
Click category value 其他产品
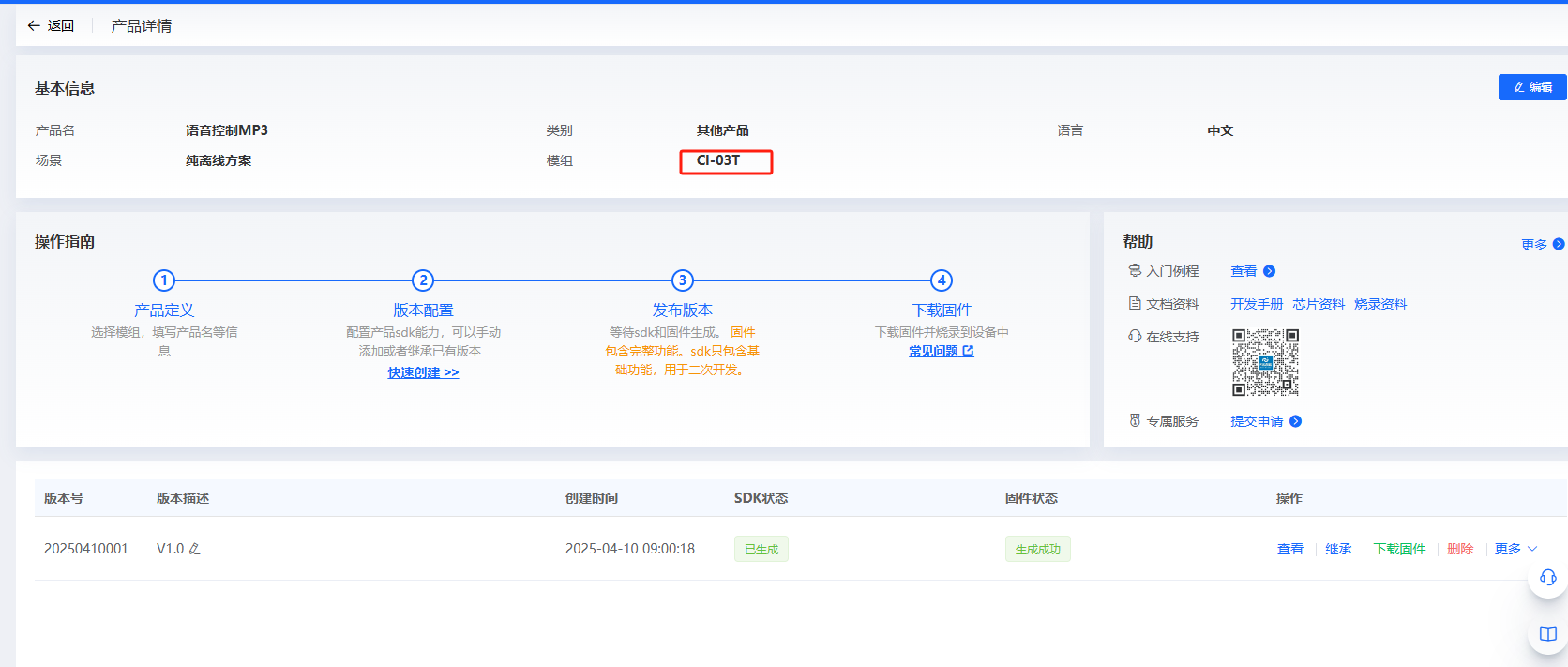[722, 130]
